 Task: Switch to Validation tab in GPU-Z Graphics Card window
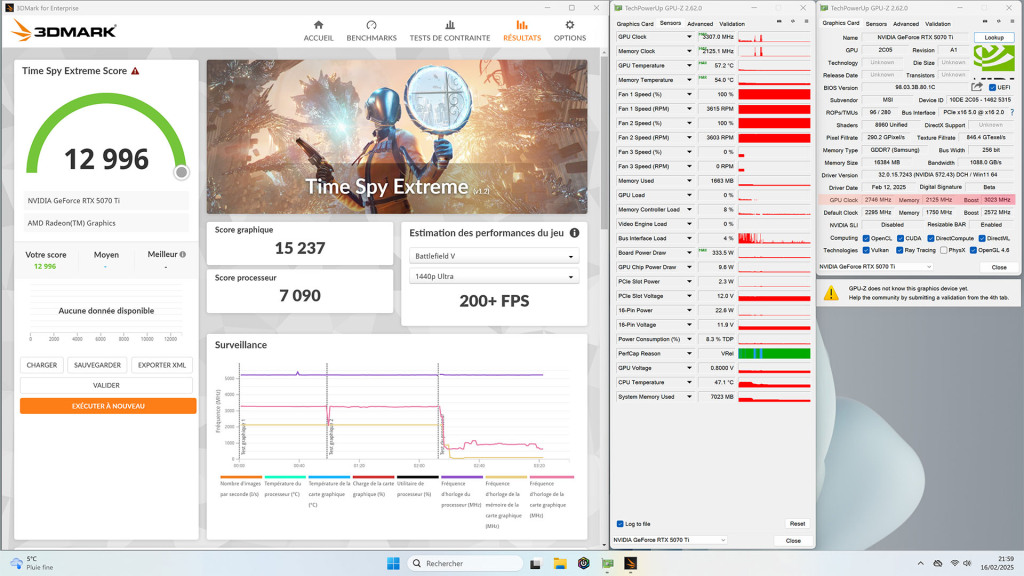tap(938, 24)
